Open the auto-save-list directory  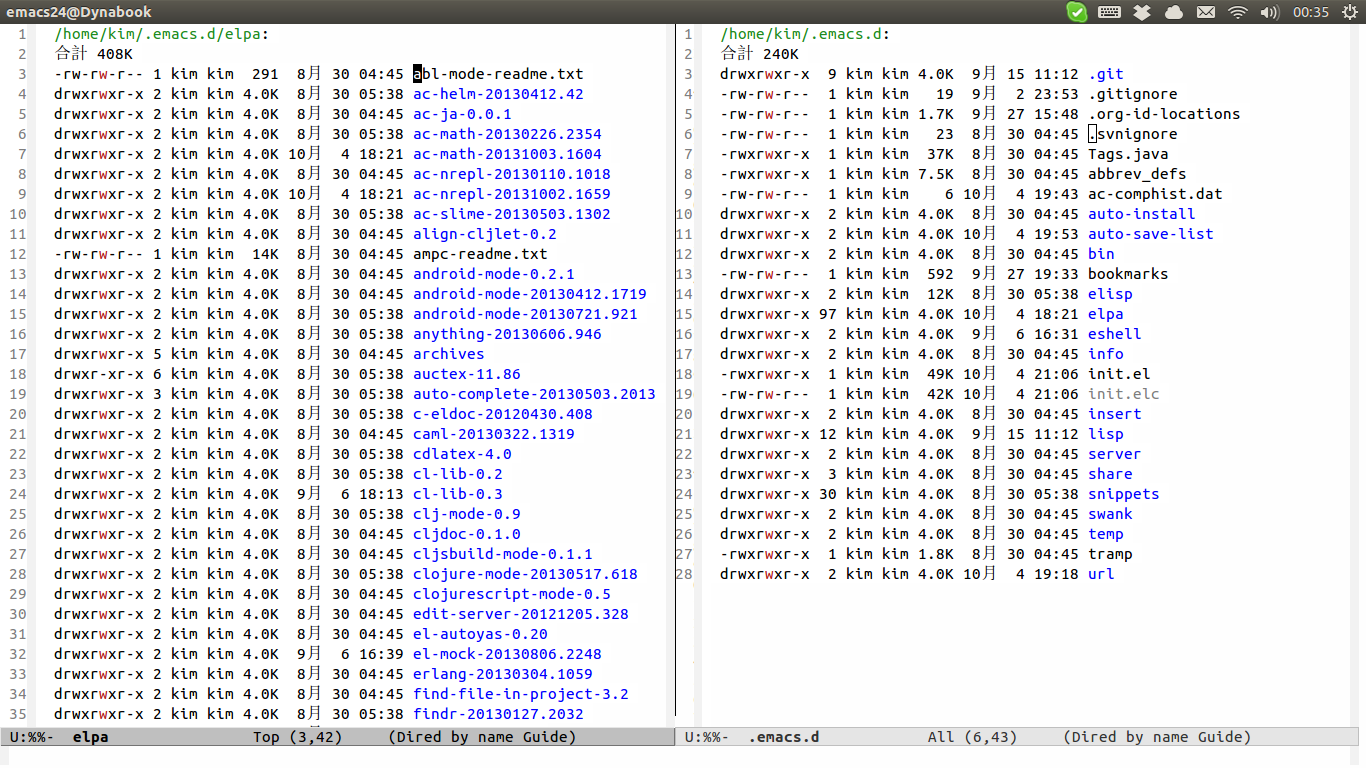(1151, 234)
